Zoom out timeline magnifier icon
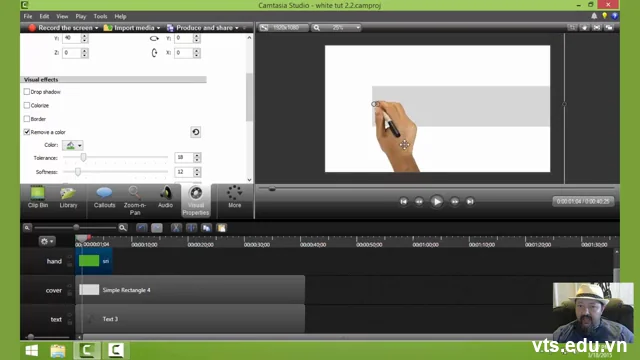Viewport: 640px width, 360px height. [x=27, y=228]
